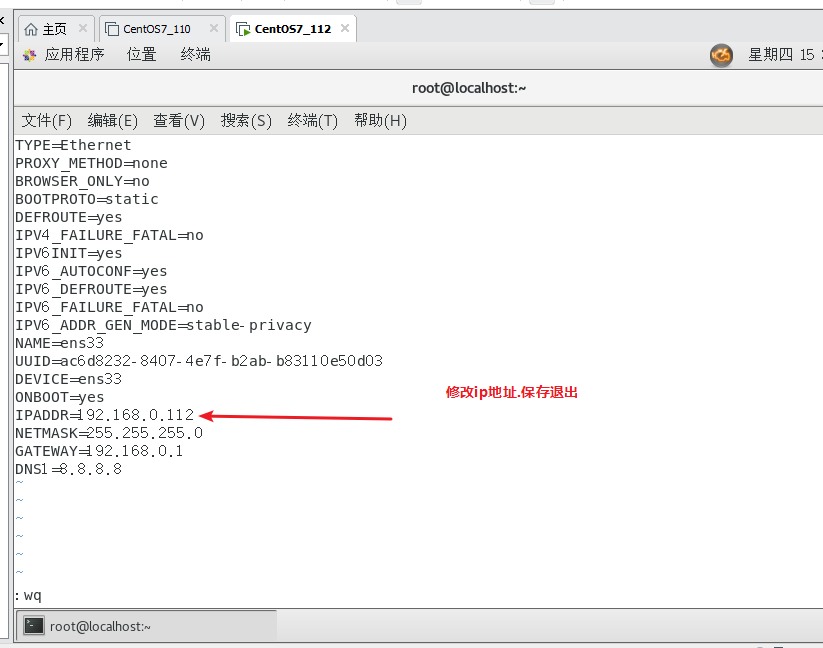Open the 应用程序 applications menu
The image size is (823, 648).
pos(74,55)
